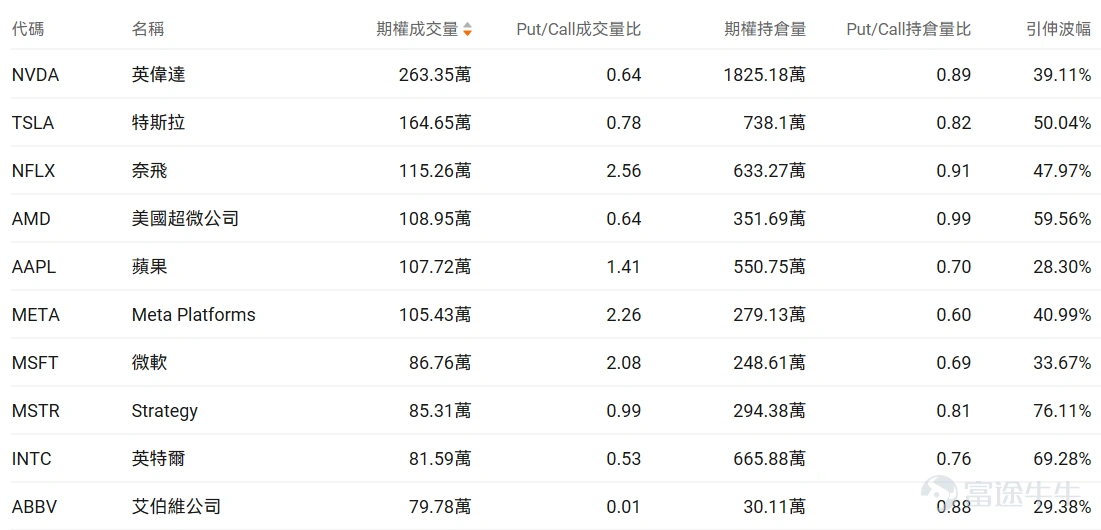Select INTC option volume 81.59萬
Viewport: 1101px width, 530px height.
tap(440, 459)
